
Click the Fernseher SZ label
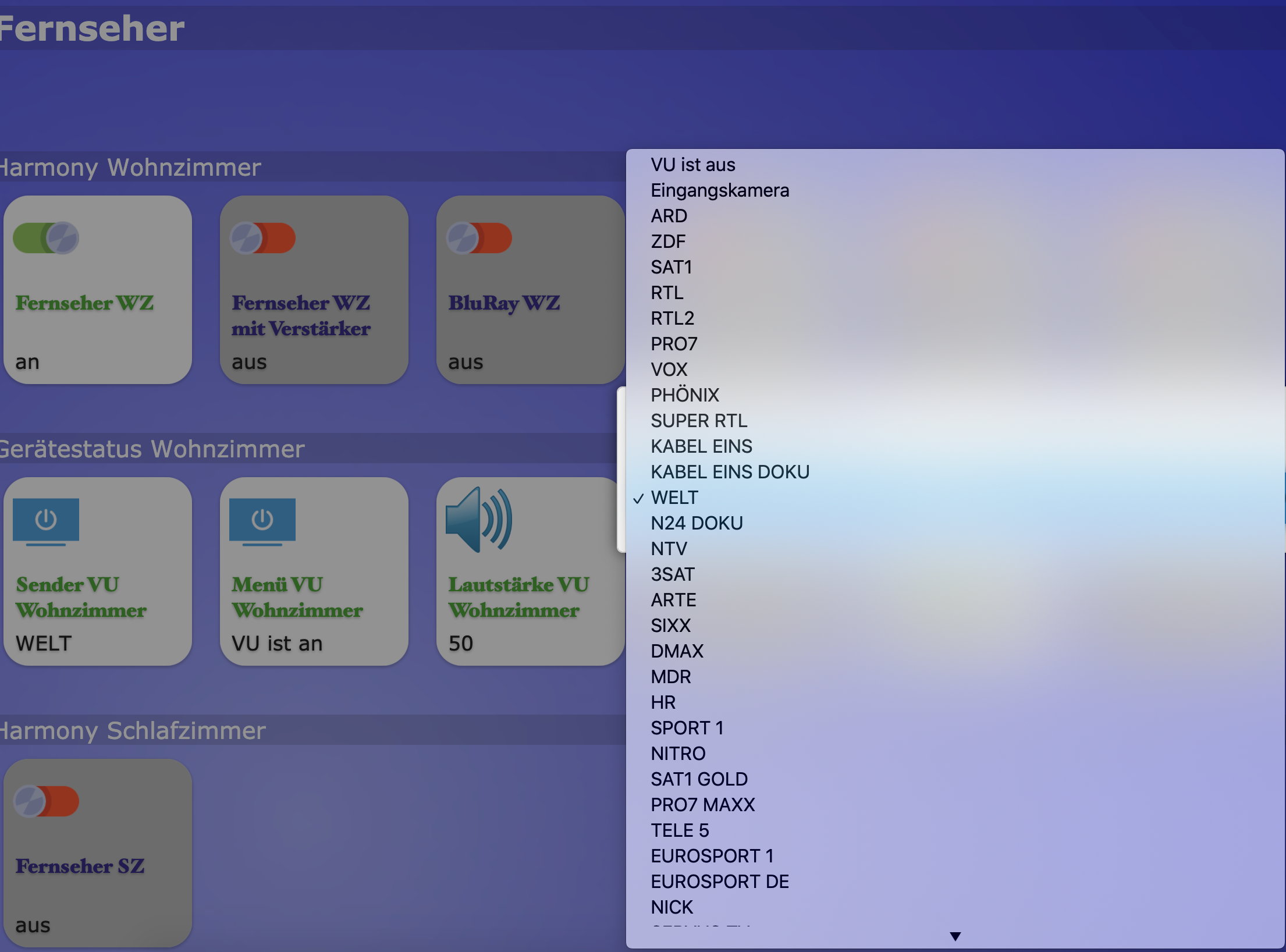point(80,866)
